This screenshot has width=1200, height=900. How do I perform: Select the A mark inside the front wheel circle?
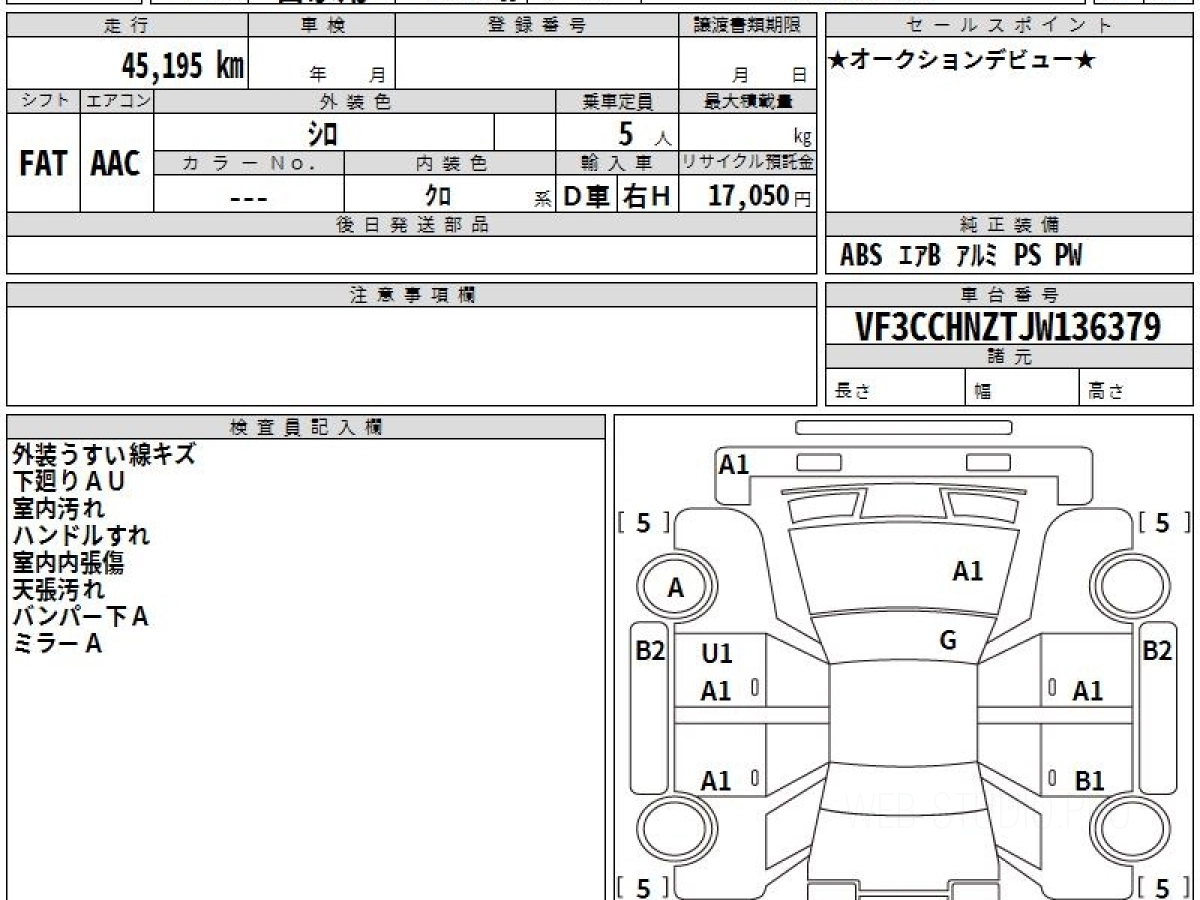pos(675,589)
